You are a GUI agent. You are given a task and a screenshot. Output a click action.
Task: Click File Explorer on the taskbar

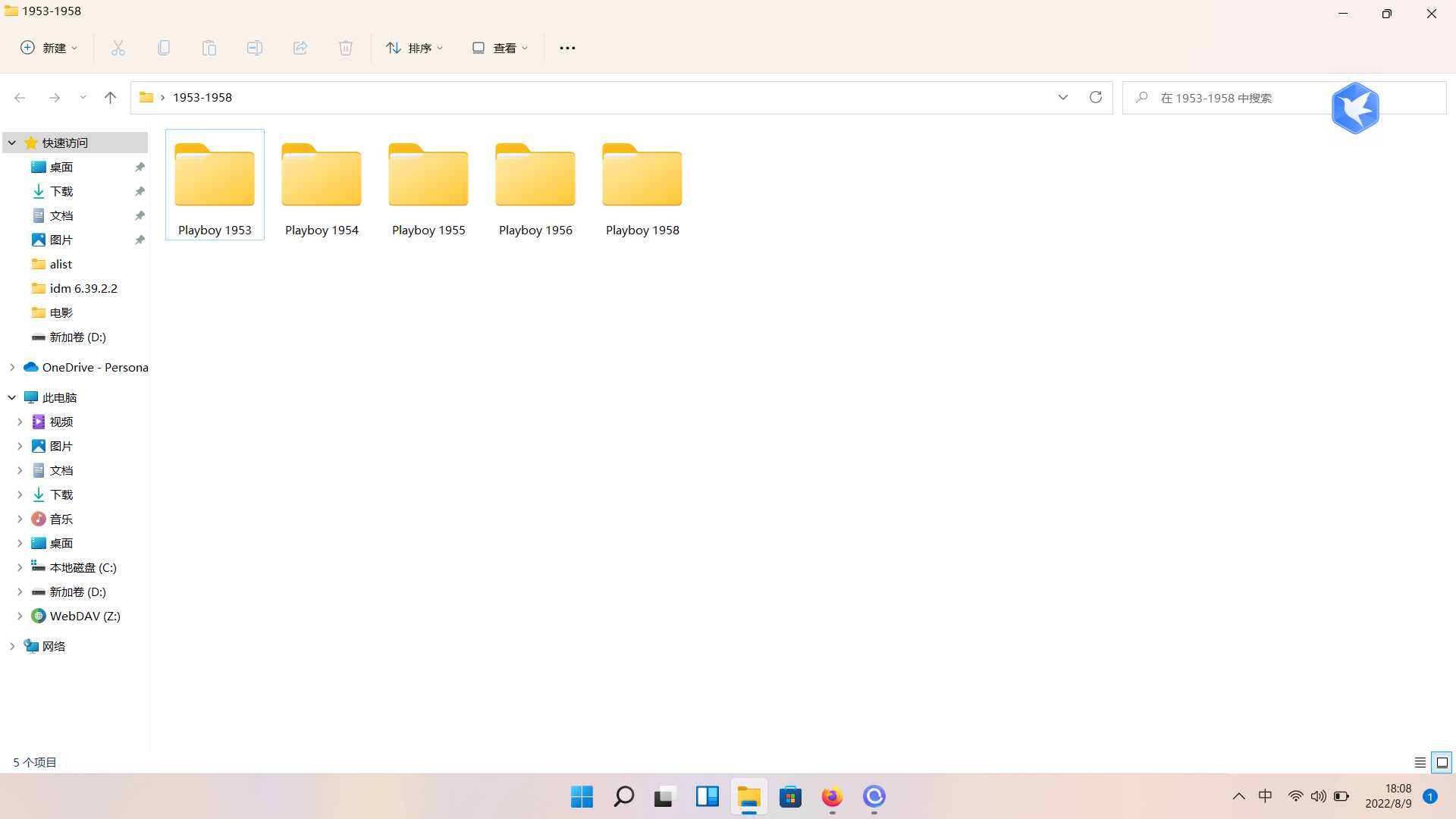(x=749, y=796)
